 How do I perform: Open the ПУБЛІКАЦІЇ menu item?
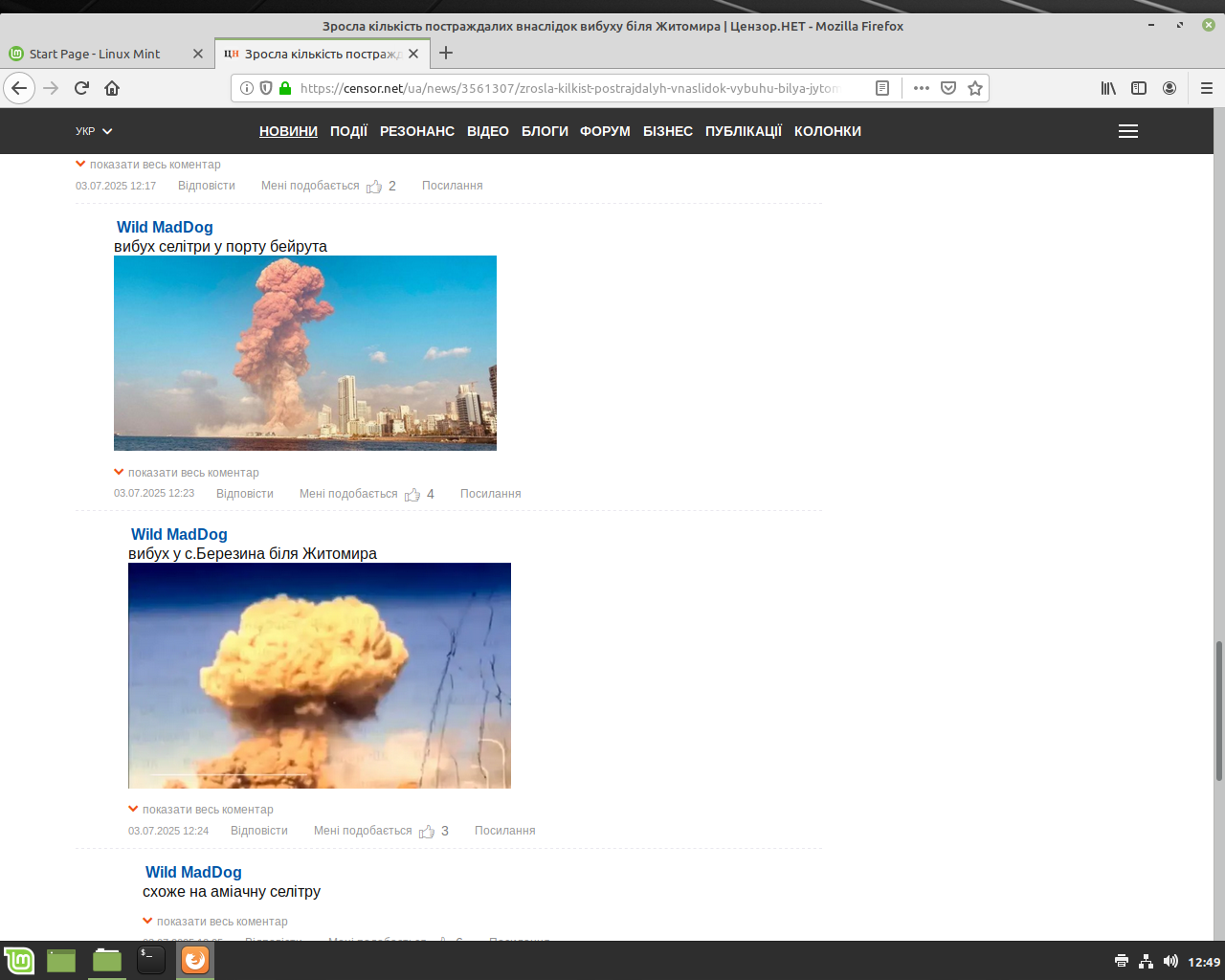click(x=744, y=131)
